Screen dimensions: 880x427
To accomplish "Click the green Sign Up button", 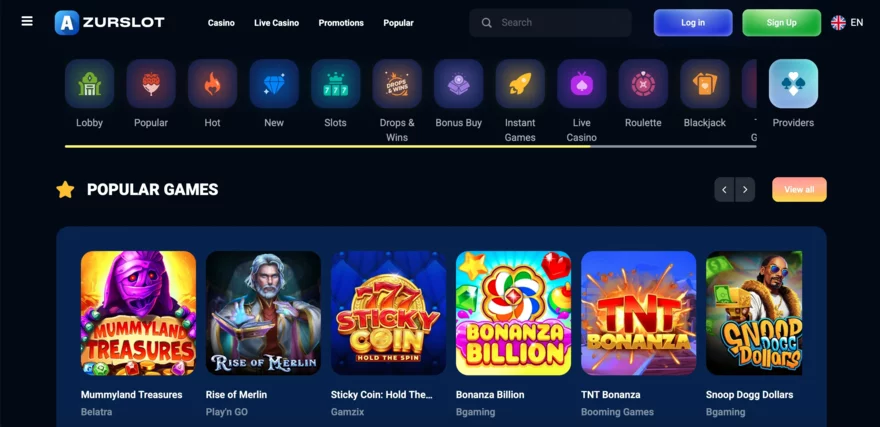I will tap(781, 22).
